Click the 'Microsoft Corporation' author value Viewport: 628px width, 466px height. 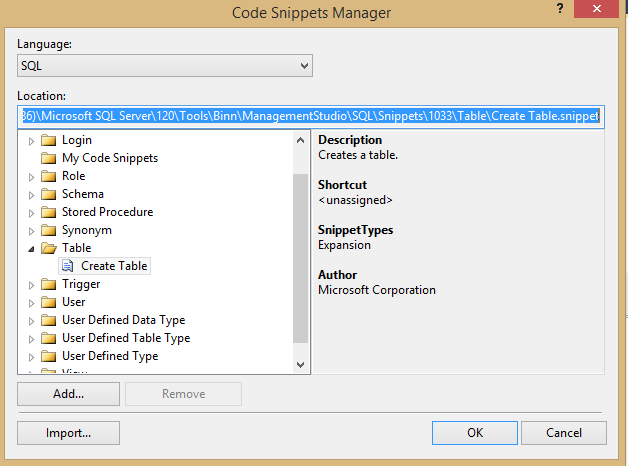pos(377,290)
